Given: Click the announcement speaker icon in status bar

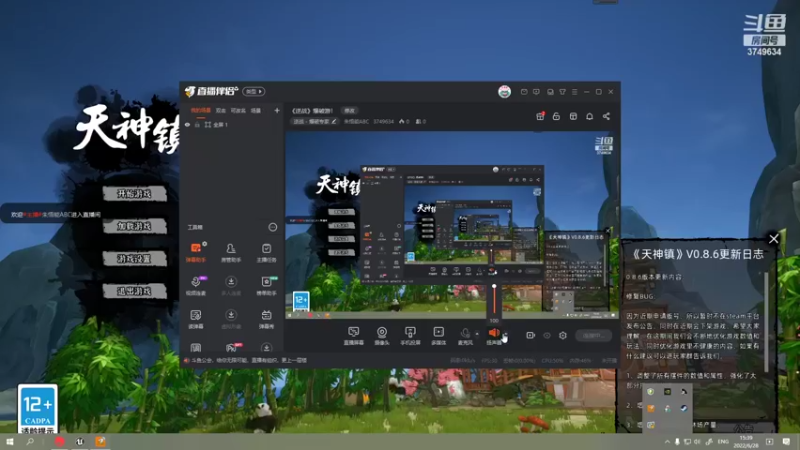Looking at the screenshot, I should pyautogui.click(x=187, y=360).
